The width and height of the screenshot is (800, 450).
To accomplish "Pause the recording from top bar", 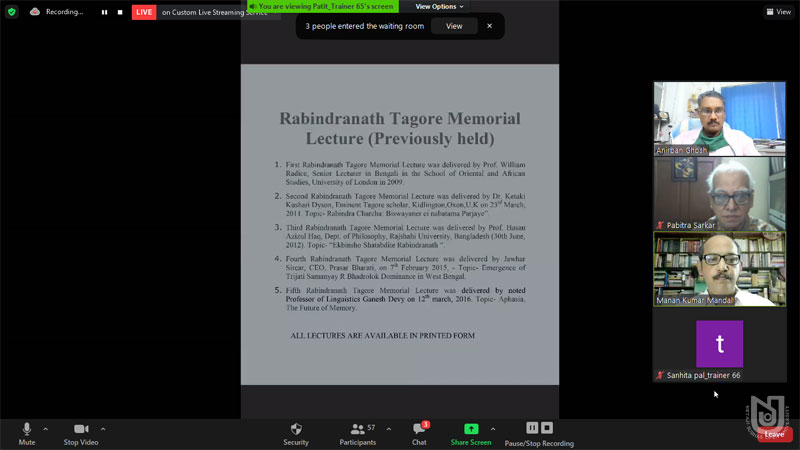I will [104, 12].
